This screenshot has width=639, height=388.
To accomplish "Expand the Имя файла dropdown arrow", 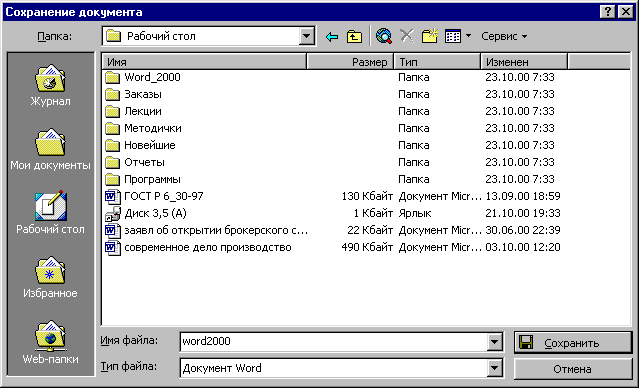I will 494,342.
